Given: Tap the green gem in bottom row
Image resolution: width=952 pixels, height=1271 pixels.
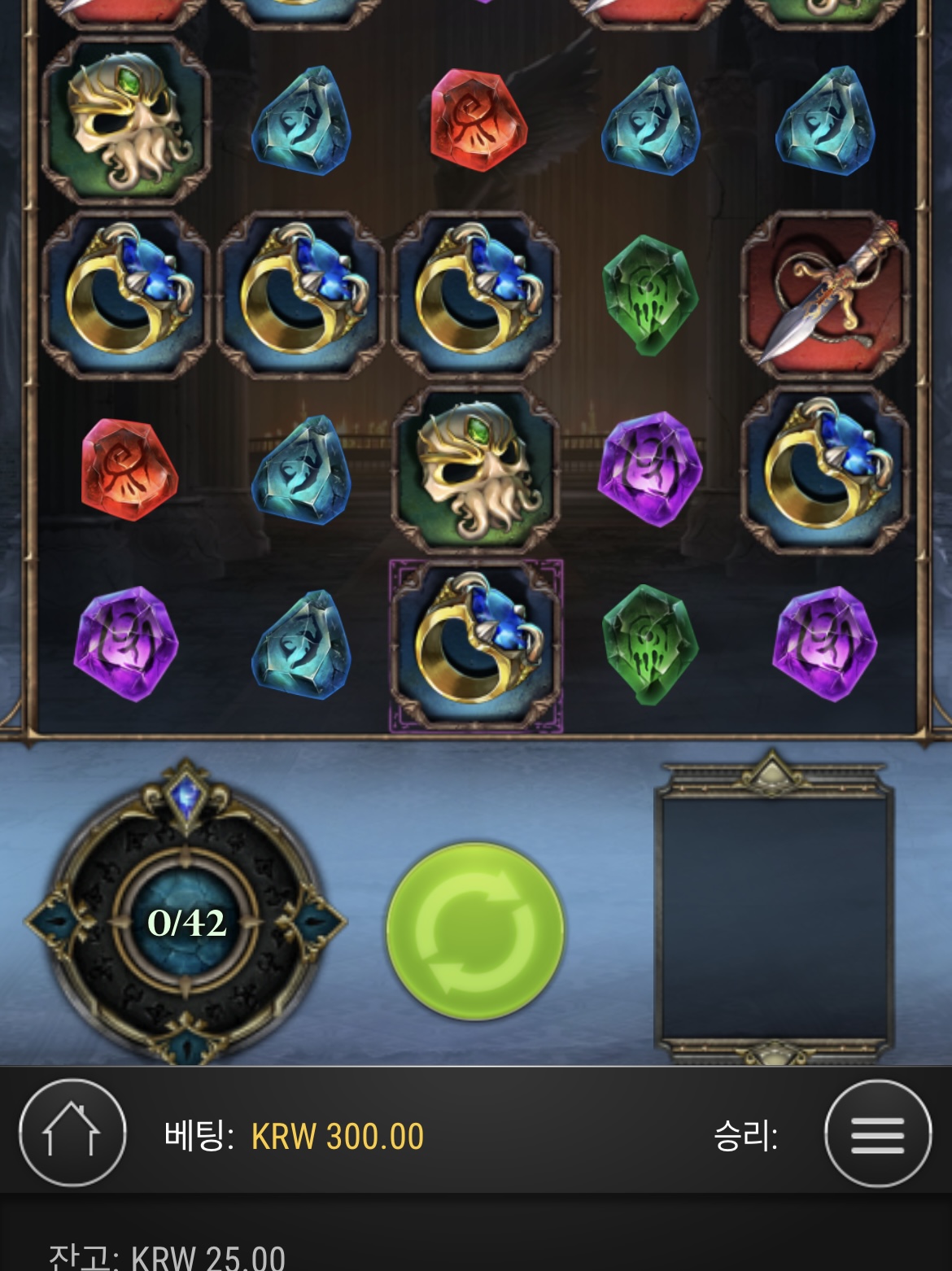Looking at the screenshot, I should pos(649,644).
